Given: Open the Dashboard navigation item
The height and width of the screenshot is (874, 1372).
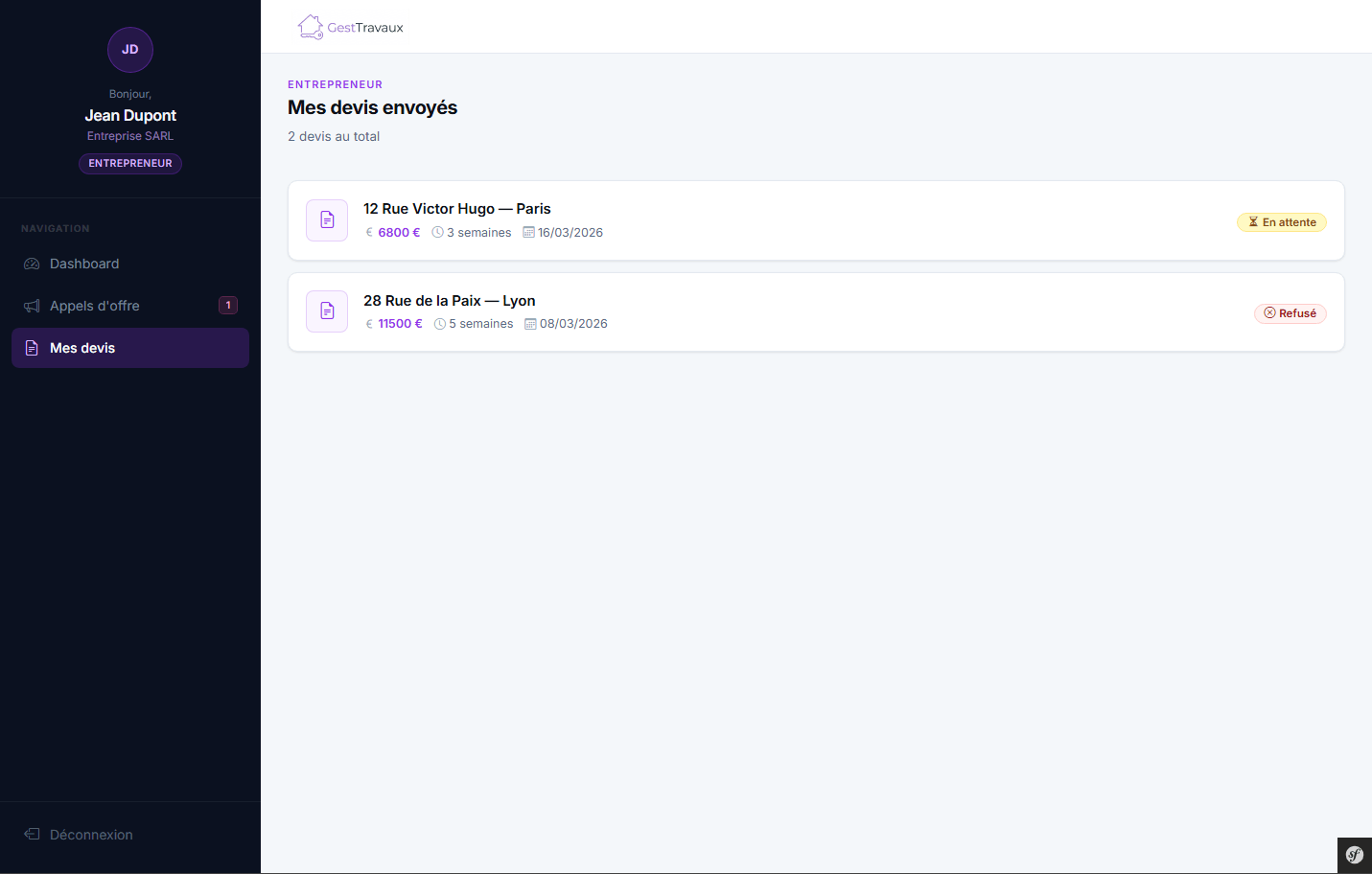Looking at the screenshot, I should tap(84, 264).
